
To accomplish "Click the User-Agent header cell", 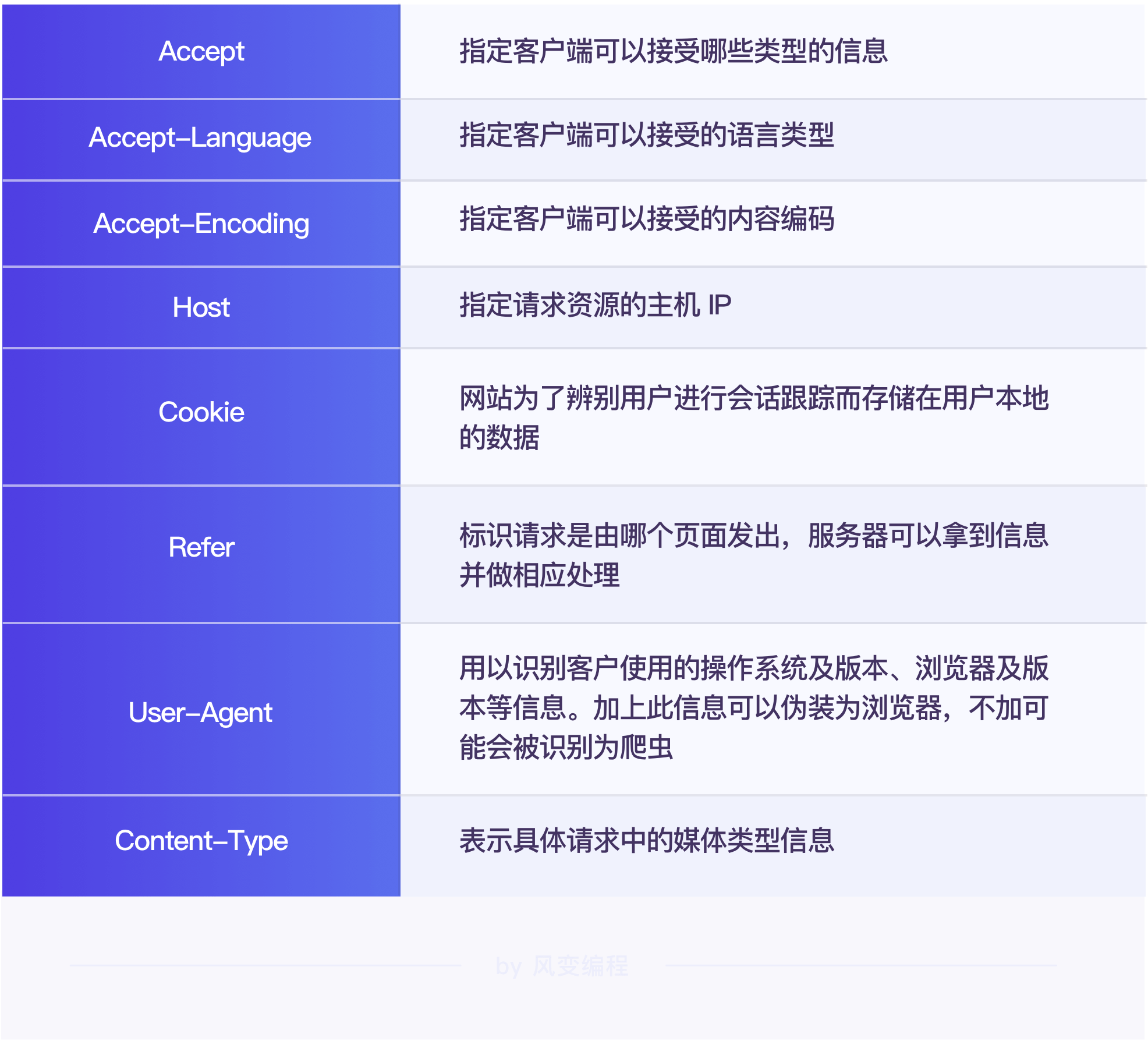I will click(x=200, y=713).
